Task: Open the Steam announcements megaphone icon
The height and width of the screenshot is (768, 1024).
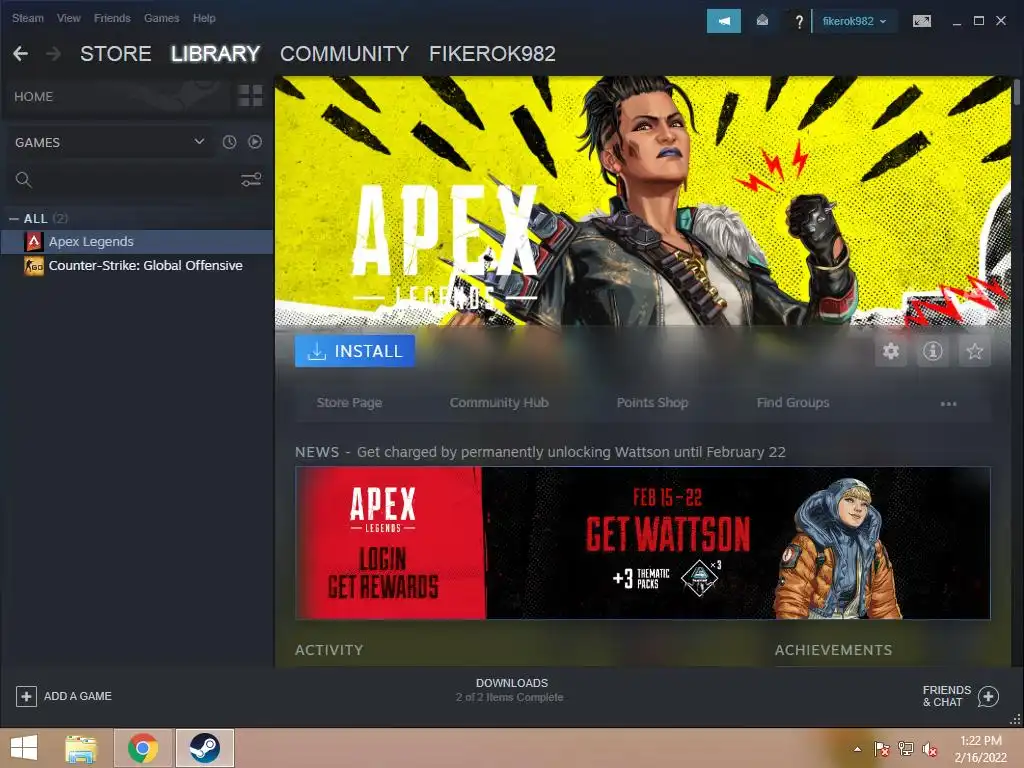Action: click(724, 21)
